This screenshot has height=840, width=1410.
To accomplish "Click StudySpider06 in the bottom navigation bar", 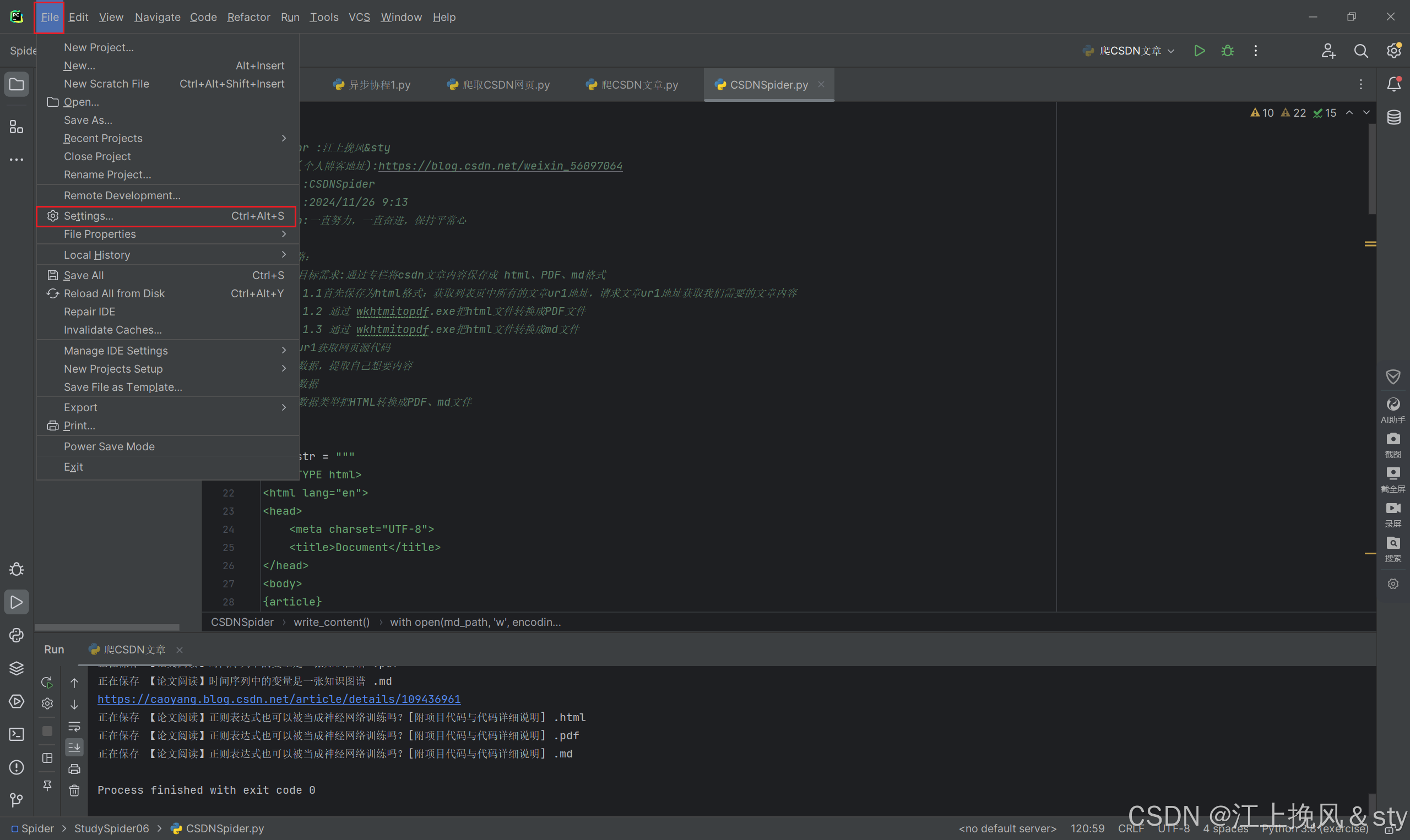I will click(112, 828).
